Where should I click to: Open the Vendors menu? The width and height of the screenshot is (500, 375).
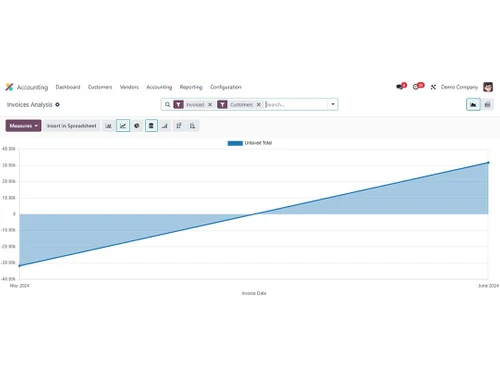pyautogui.click(x=129, y=87)
